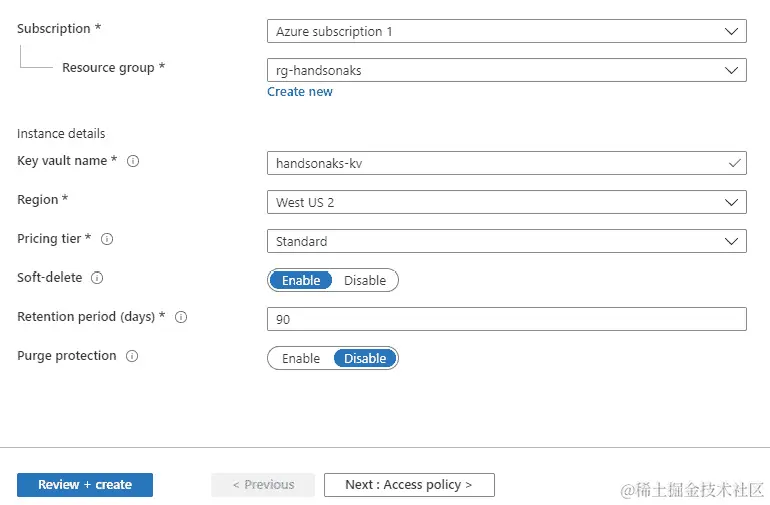Select Disable for Purge protection
770x505 pixels.
click(x=365, y=358)
